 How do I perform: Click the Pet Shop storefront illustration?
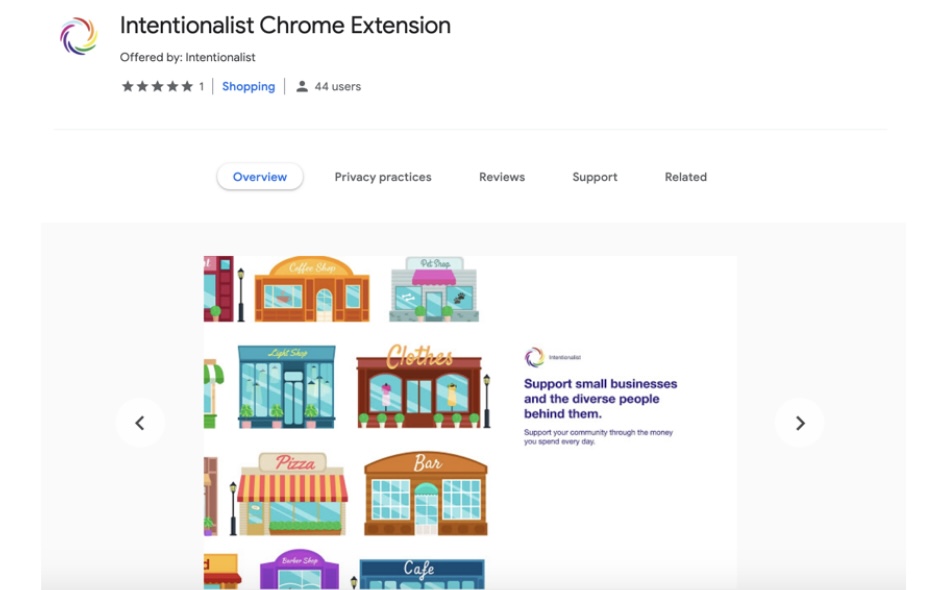pyautogui.click(x=434, y=289)
